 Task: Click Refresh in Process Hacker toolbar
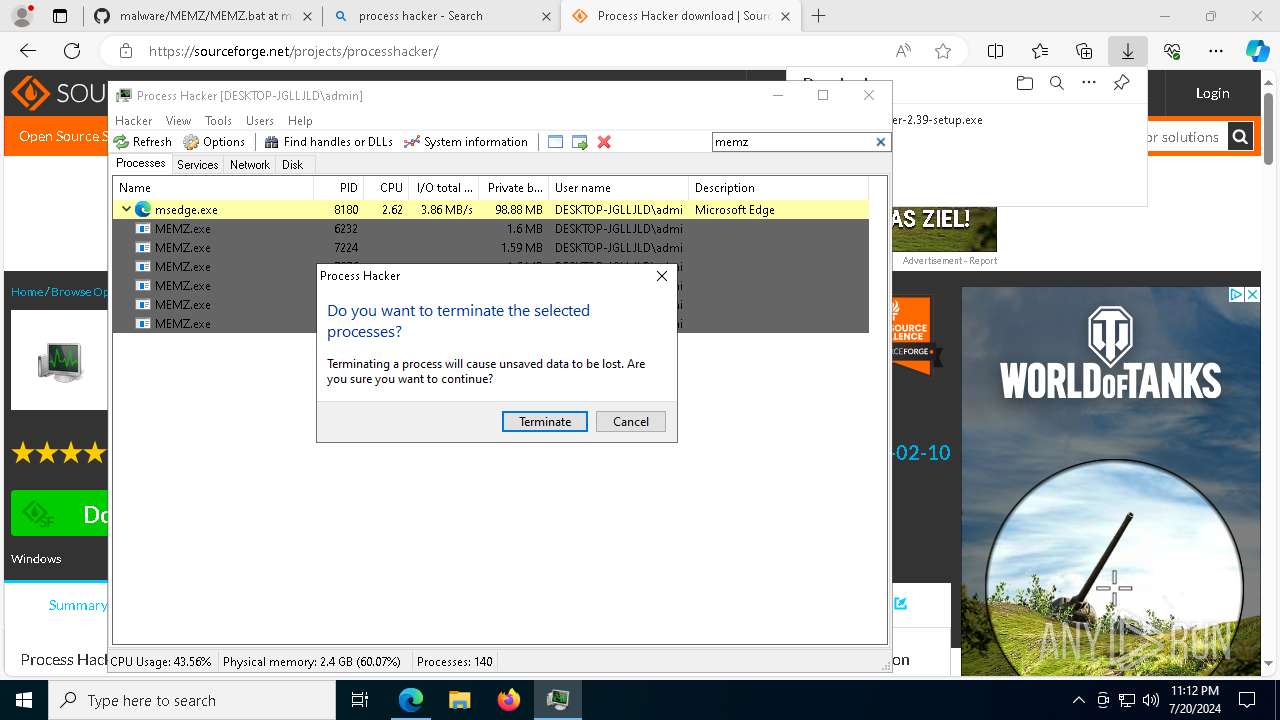[x=142, y=142]
